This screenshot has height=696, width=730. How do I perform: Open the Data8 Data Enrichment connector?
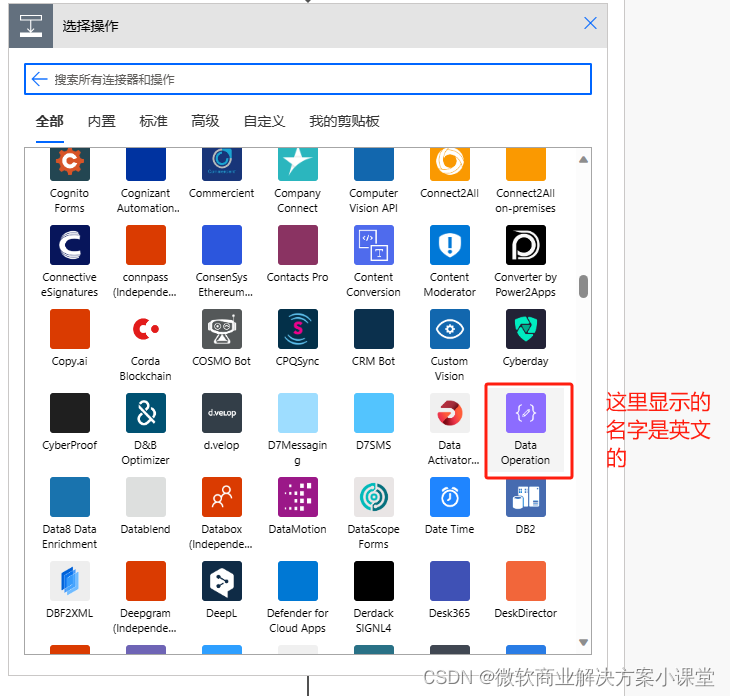point(69,497)
